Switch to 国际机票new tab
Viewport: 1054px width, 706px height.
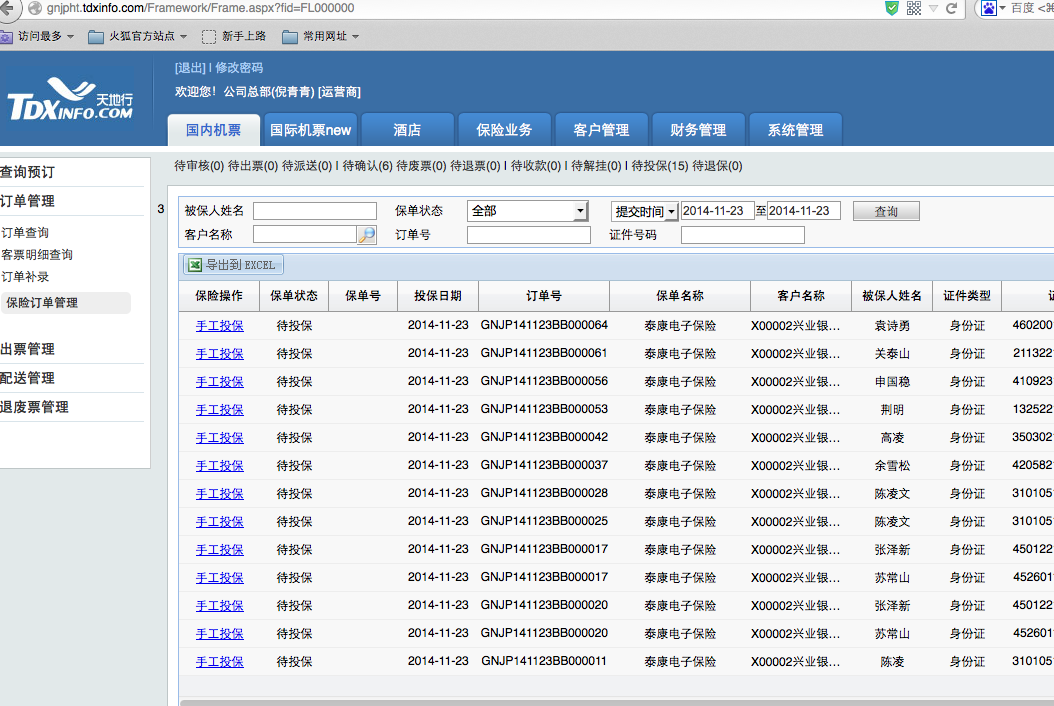[310, 130]
